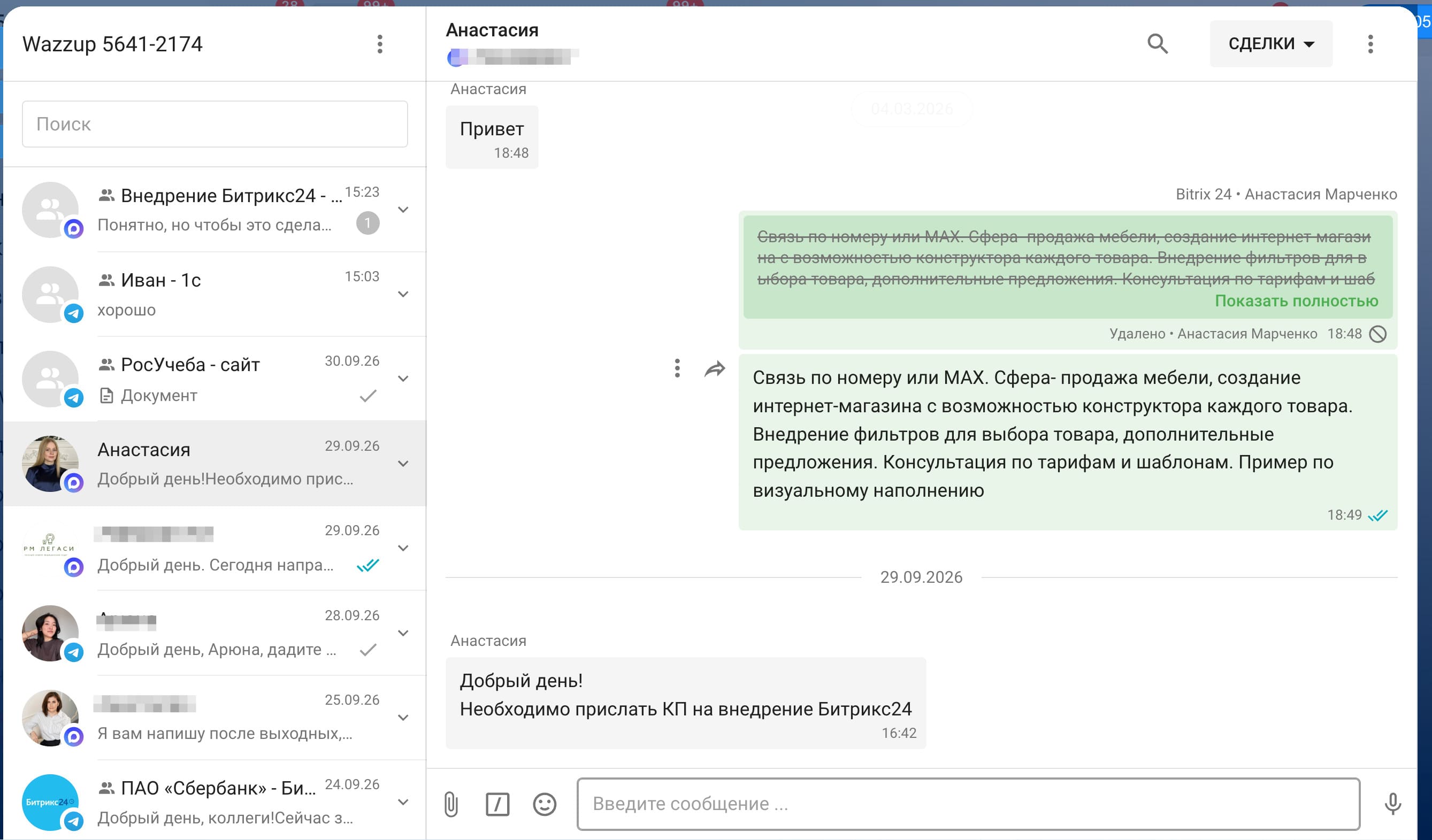This screenshot has width=1432, height=840.
Task: Expand options for Внедрение Битрикс24 chat
Action: click(403, 210)
